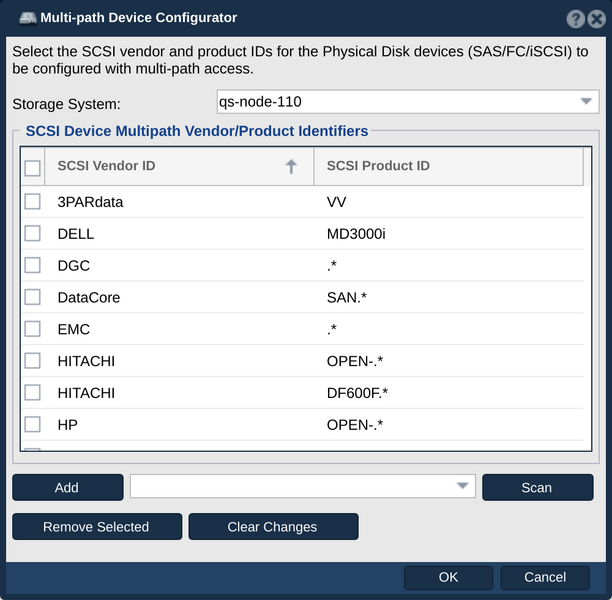The image size is (612, 600).
Task: Open the help icon in title bar
Action: (575, 19)
